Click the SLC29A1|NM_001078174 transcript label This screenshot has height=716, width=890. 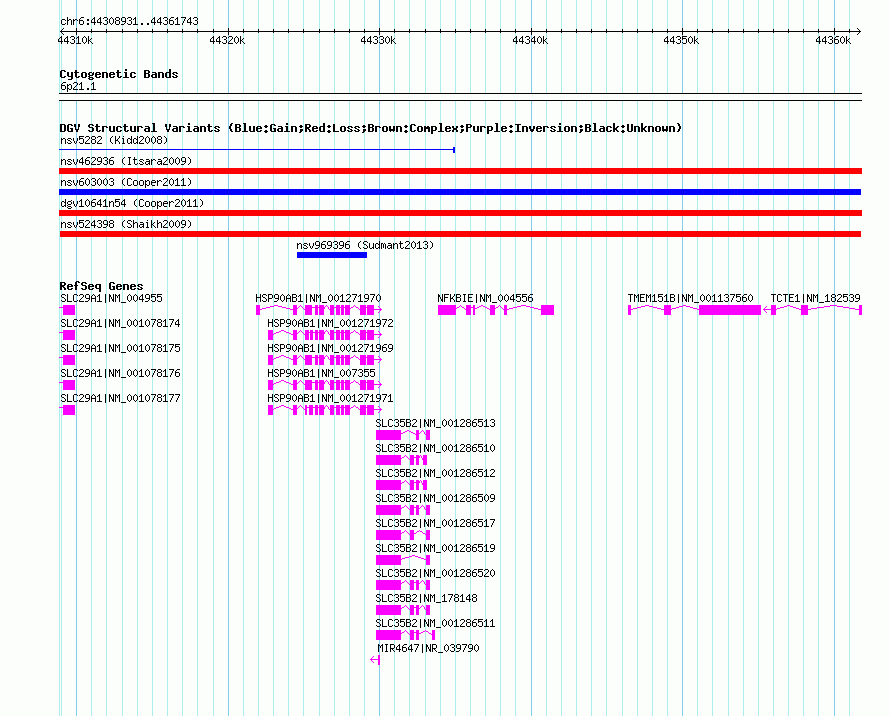point(120,323)
